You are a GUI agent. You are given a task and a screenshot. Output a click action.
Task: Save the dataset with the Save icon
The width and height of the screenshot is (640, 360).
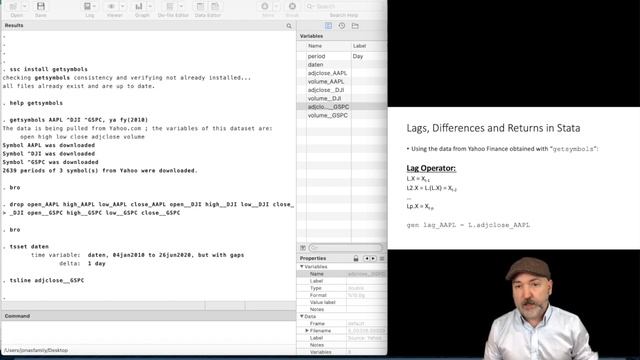click(40, 6)
